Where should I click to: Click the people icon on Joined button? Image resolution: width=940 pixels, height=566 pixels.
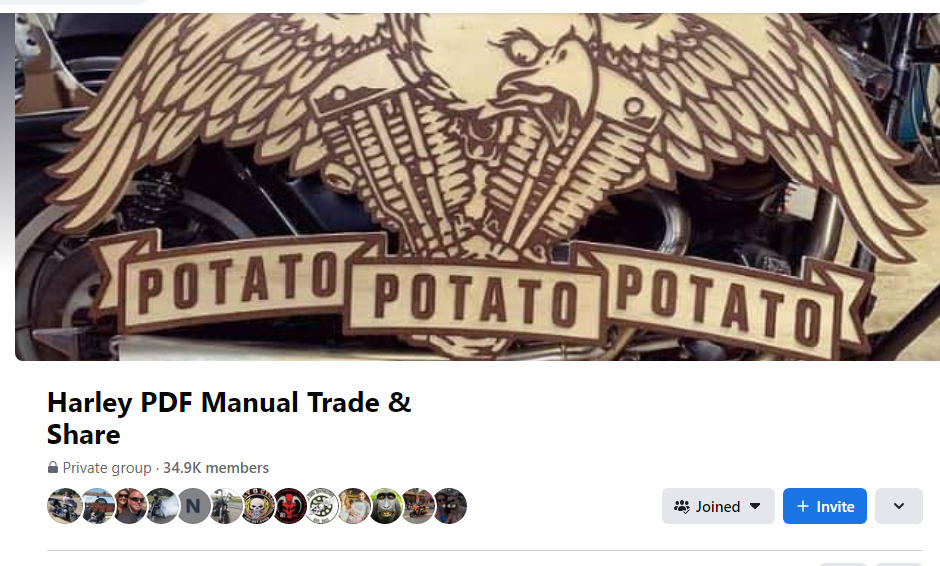pyautogui.click(x=682, y=507)
